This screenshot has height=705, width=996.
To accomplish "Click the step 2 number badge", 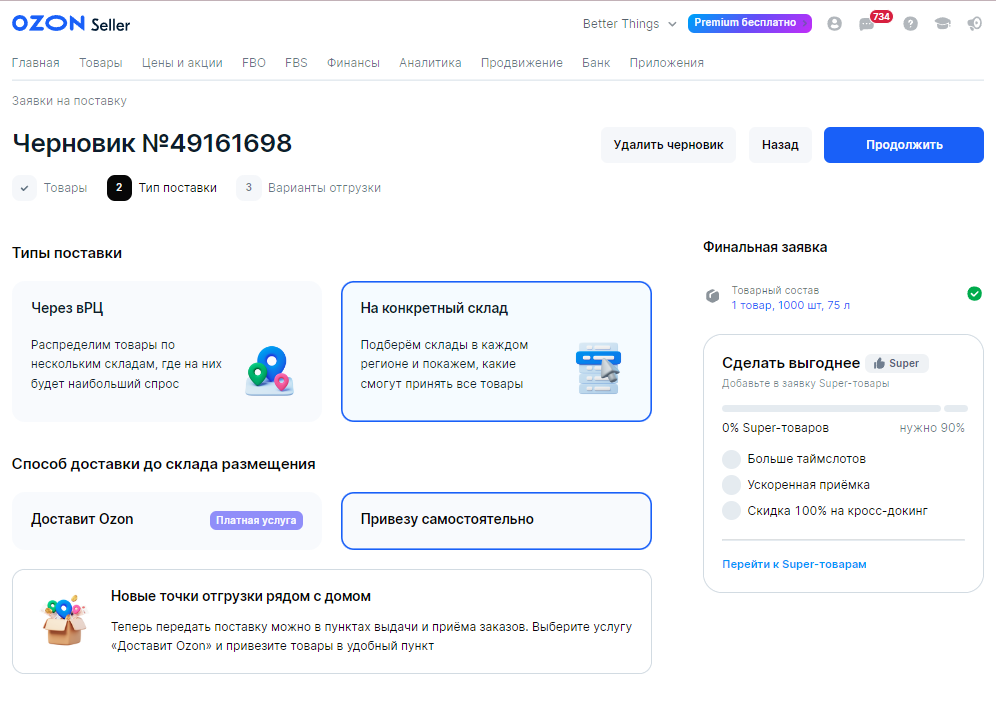I will [119, 188].
